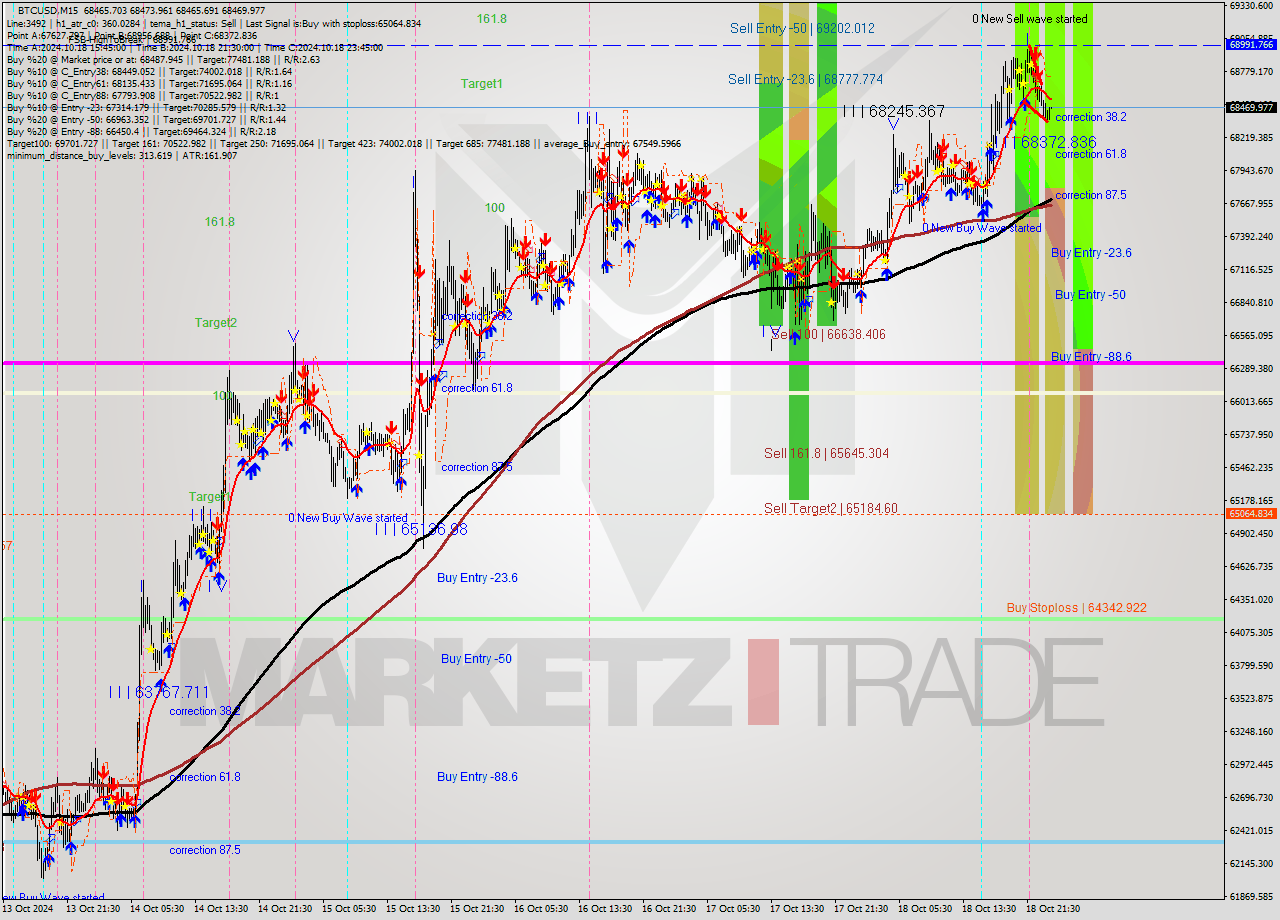Image resolution: width=1280 pixels, height=920 pixels.
Task: Click the 'Buy Stoploss | 64342.922' label
Action: (1076, 607)
